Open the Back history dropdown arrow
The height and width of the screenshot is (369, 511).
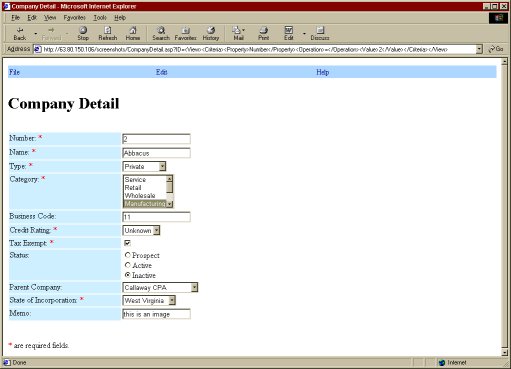tap(36, 34)
